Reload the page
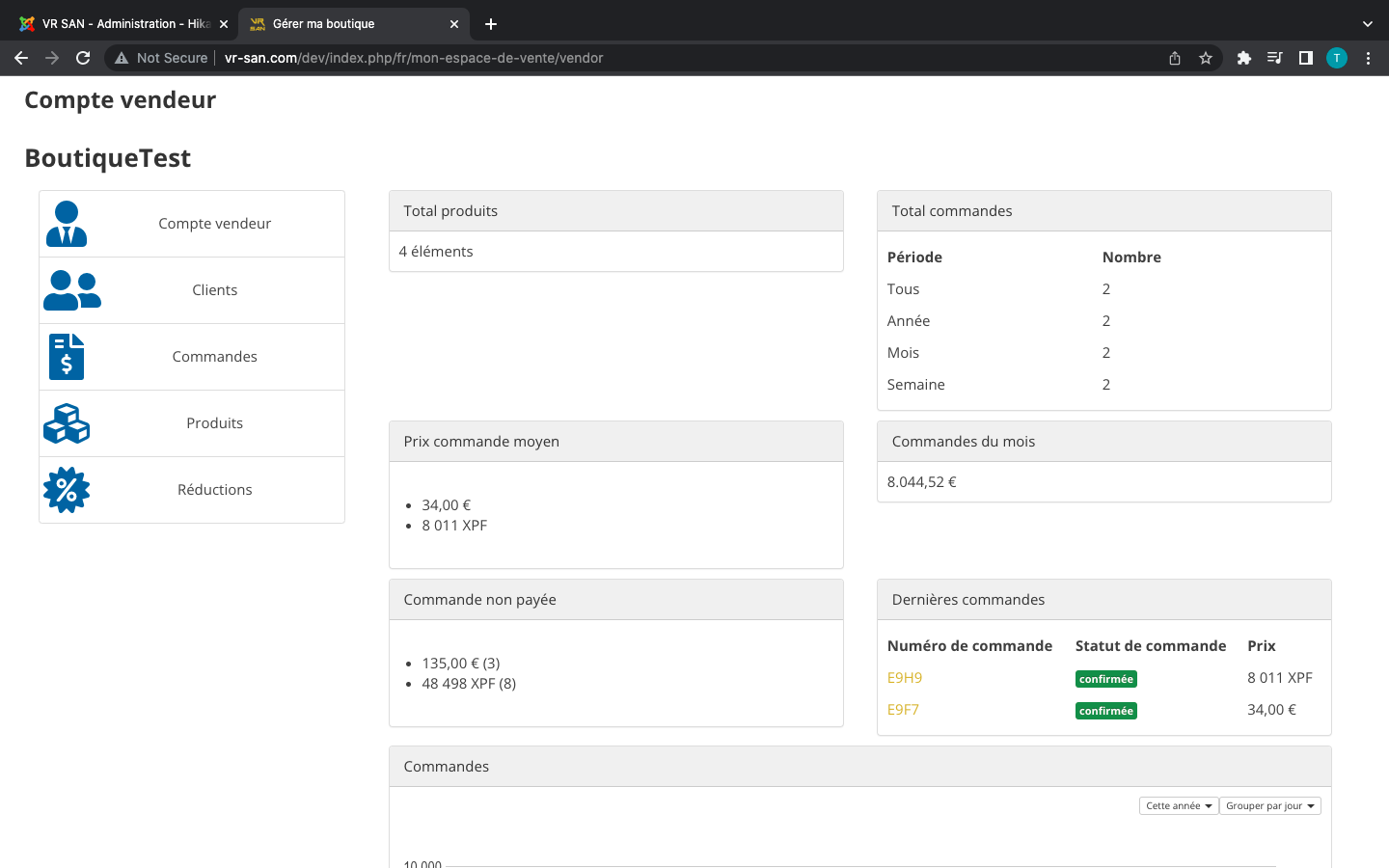 83,58
